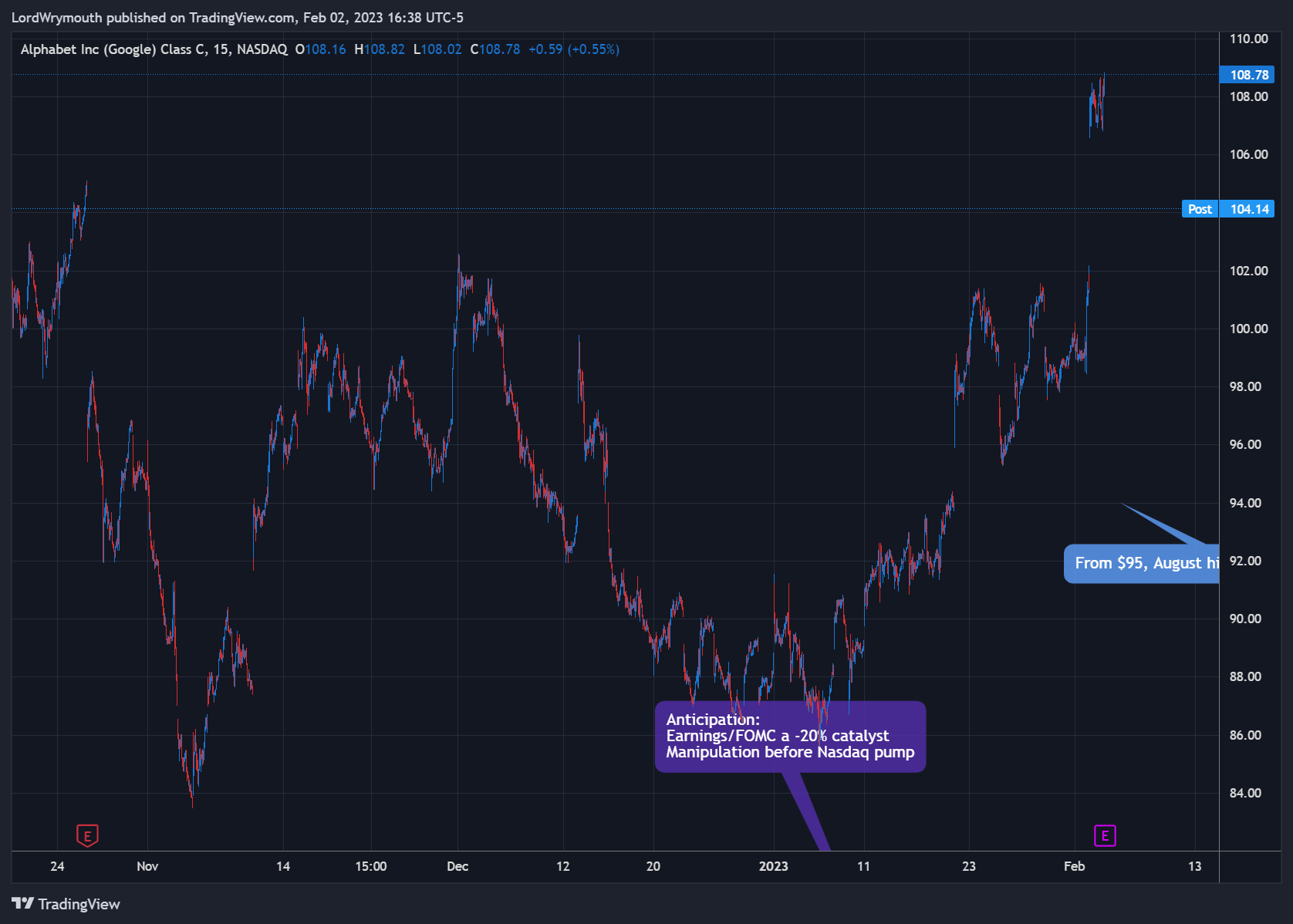
Task: Click the 106.00 price axis label
Action: 1248,154
